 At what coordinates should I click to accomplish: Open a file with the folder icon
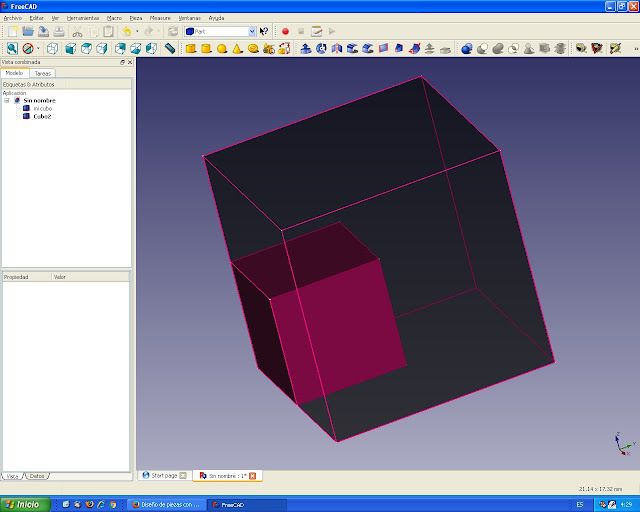(28, 31)
